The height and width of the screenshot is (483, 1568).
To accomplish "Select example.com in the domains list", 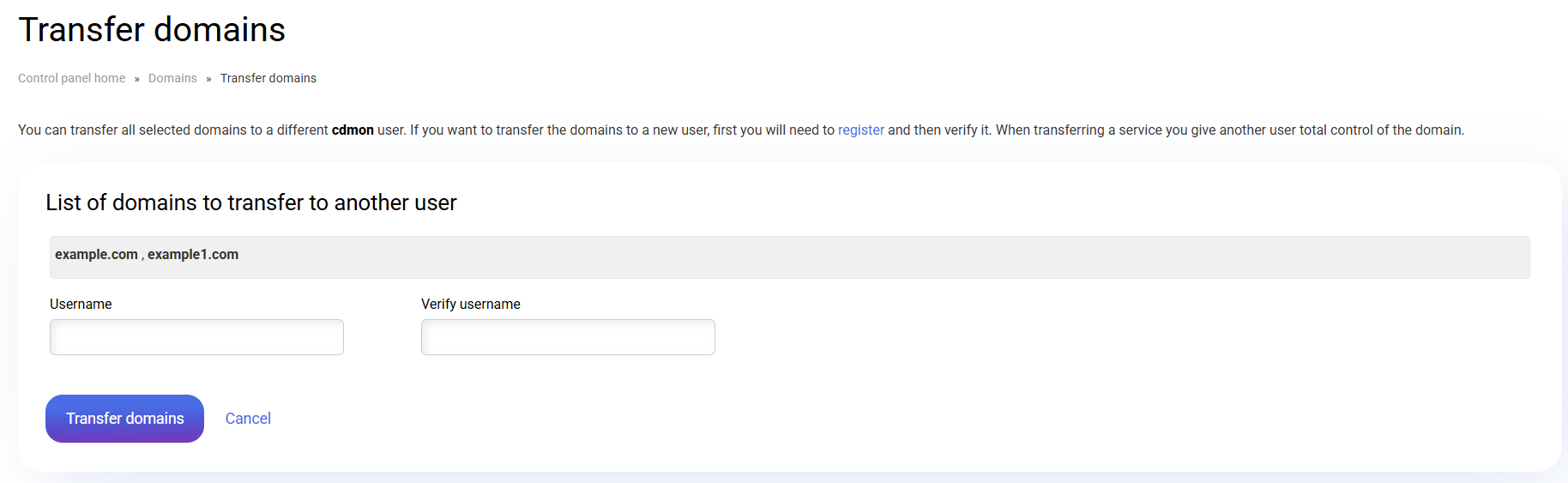I will (96, 255).
